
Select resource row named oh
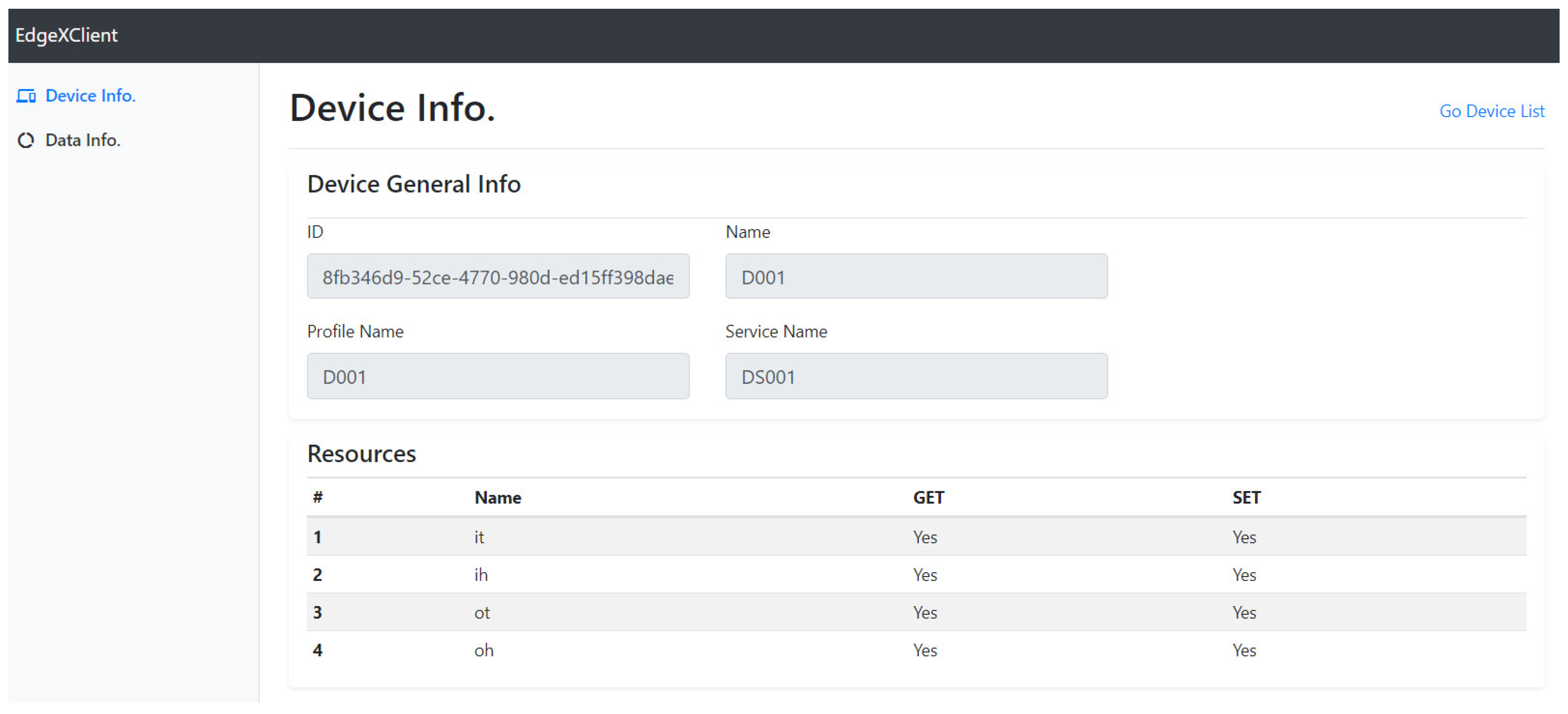[483, 650]
